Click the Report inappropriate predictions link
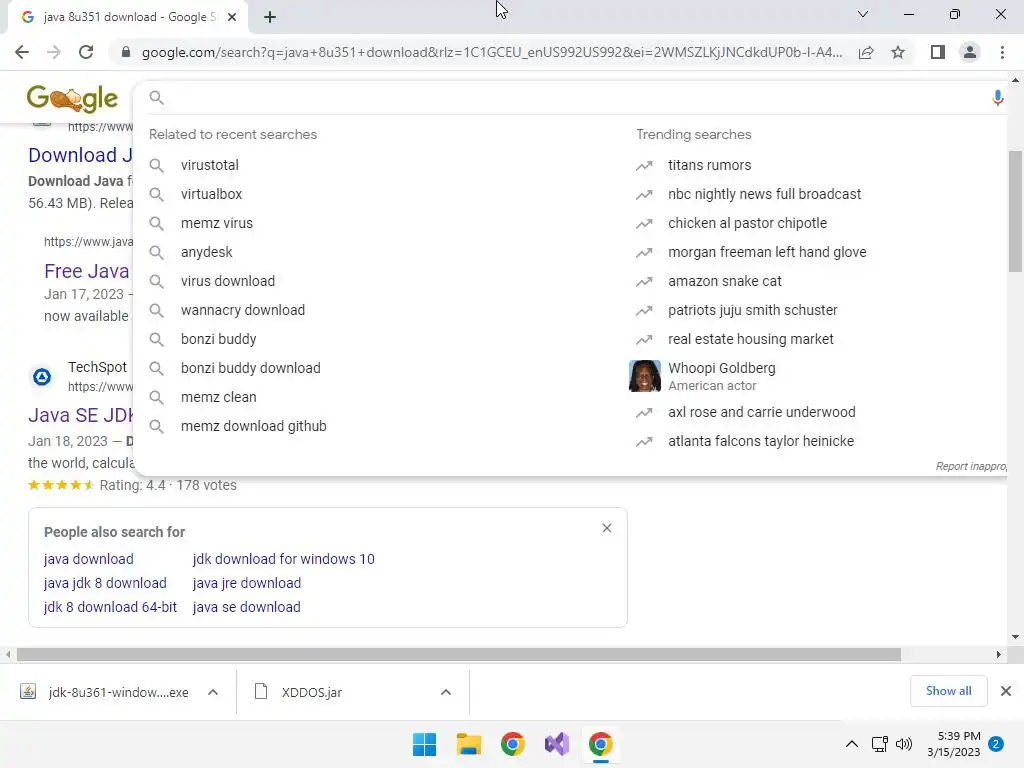This screenshot has width=1024, height=768. click(971, 466)
